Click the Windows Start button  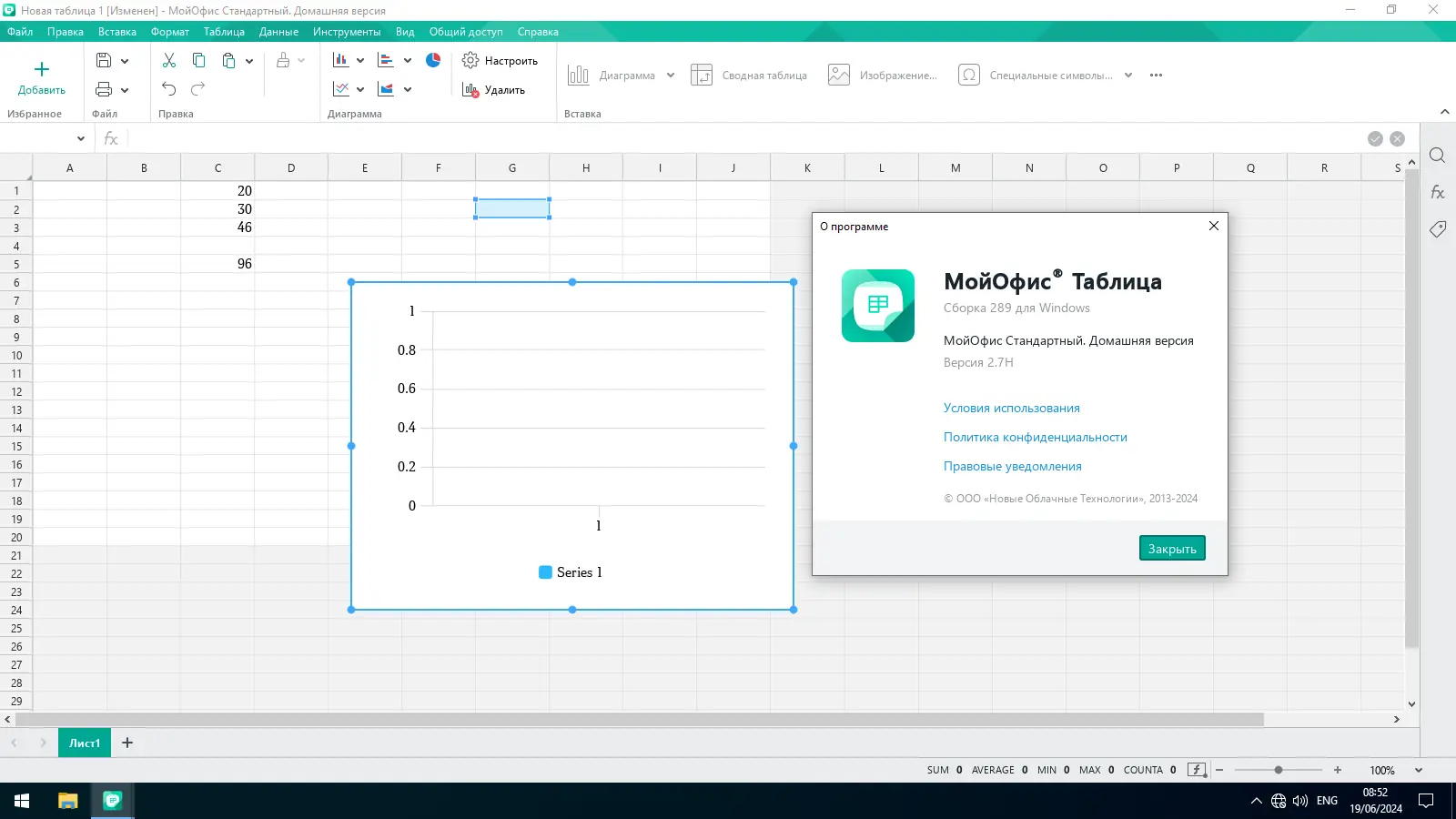click(22, 801)
